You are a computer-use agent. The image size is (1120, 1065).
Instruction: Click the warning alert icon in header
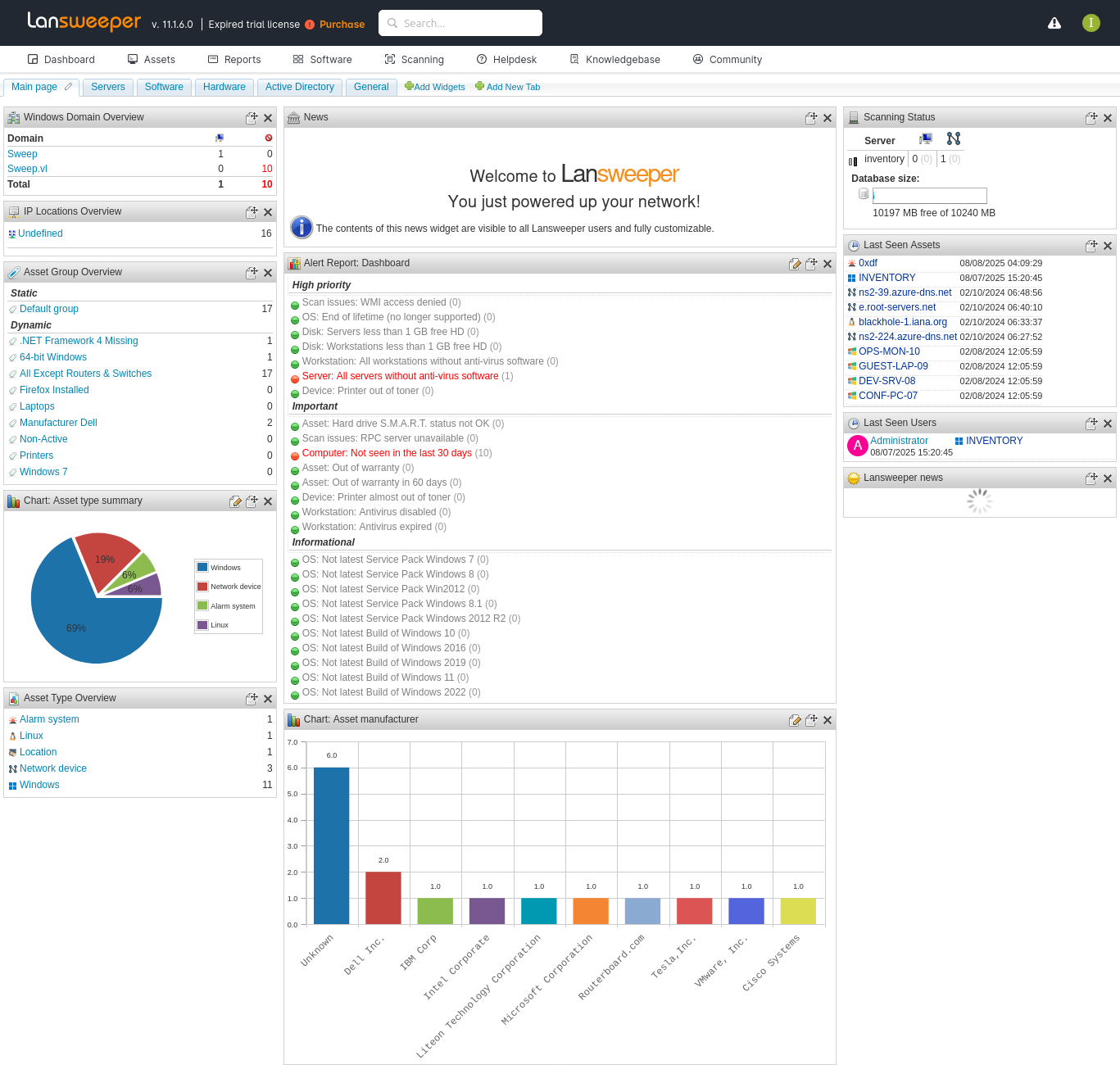click(1054, 23)
